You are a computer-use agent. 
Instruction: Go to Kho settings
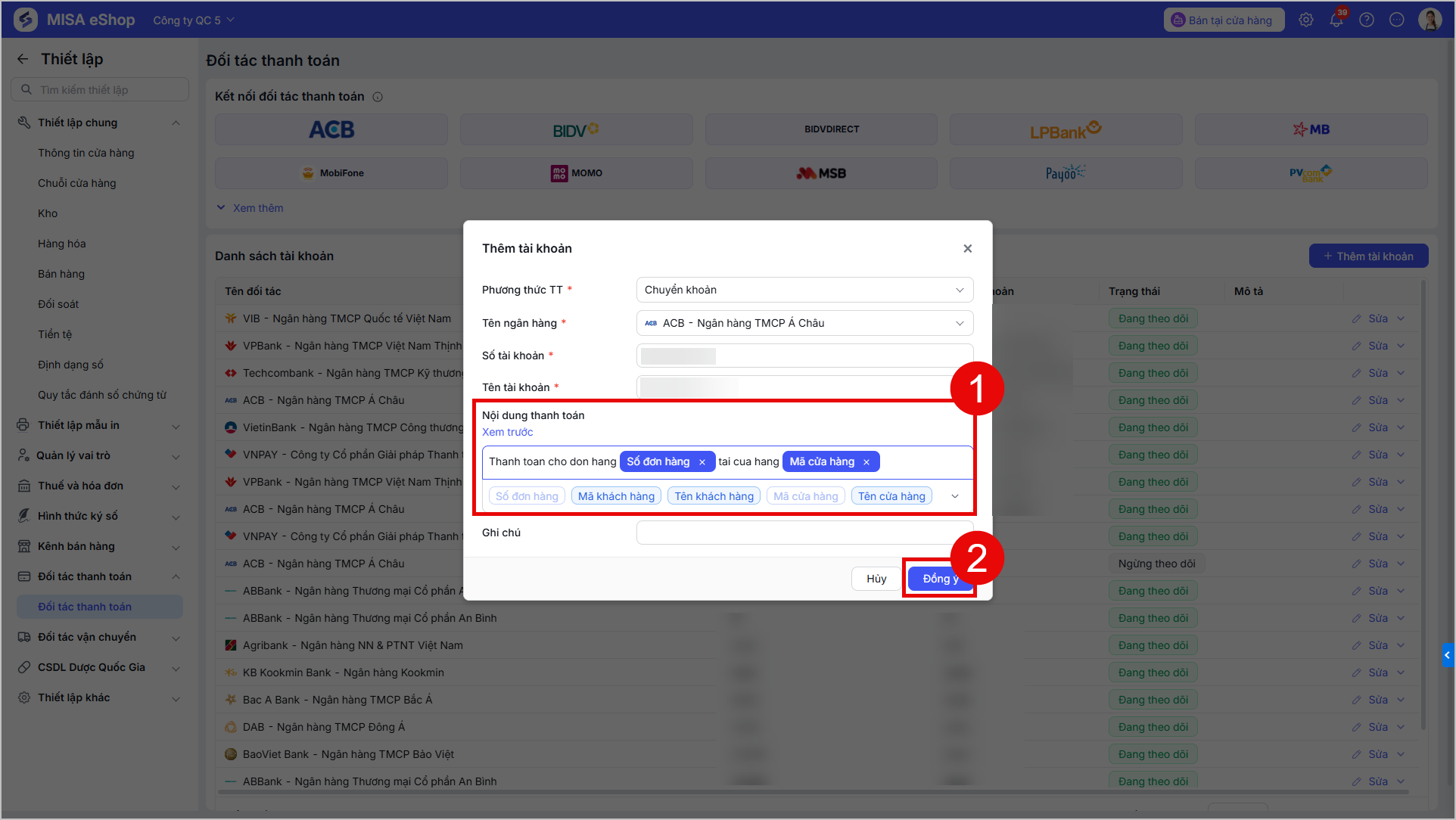(x=48, y=213)
